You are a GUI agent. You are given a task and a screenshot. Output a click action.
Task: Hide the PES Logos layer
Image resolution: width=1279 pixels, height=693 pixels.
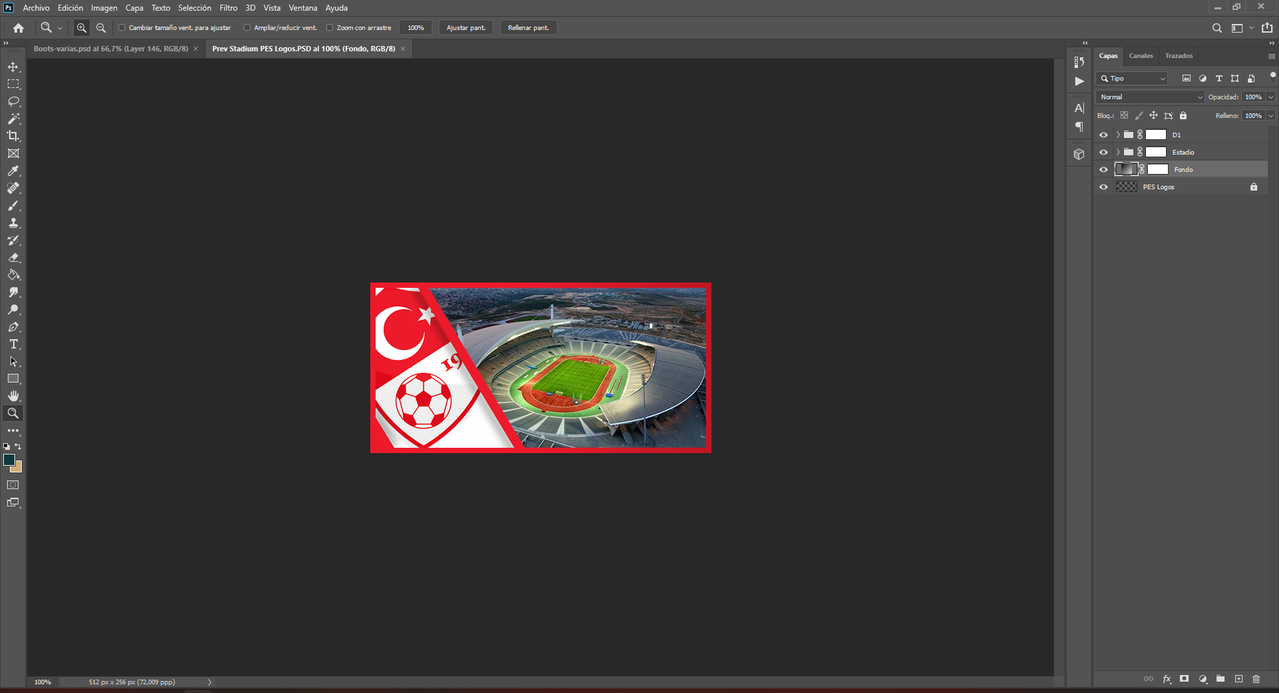1104,187
